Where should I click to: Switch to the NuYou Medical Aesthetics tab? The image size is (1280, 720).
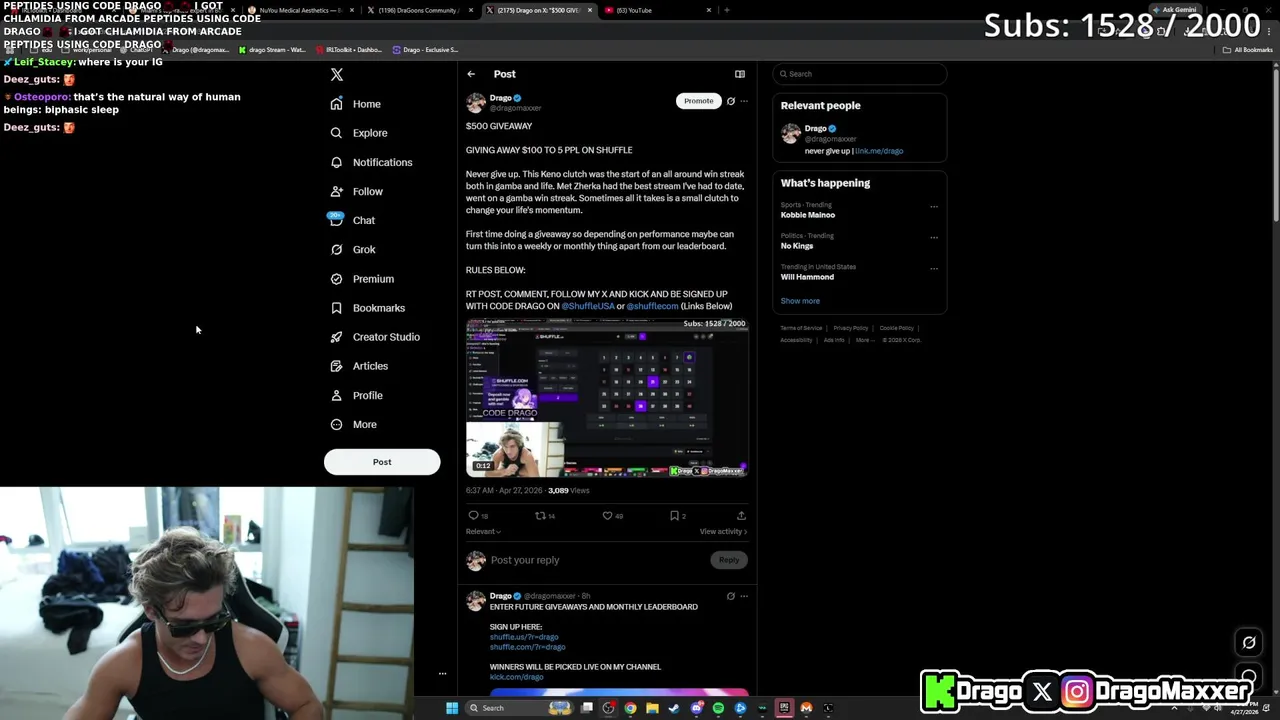click(299, 10)
